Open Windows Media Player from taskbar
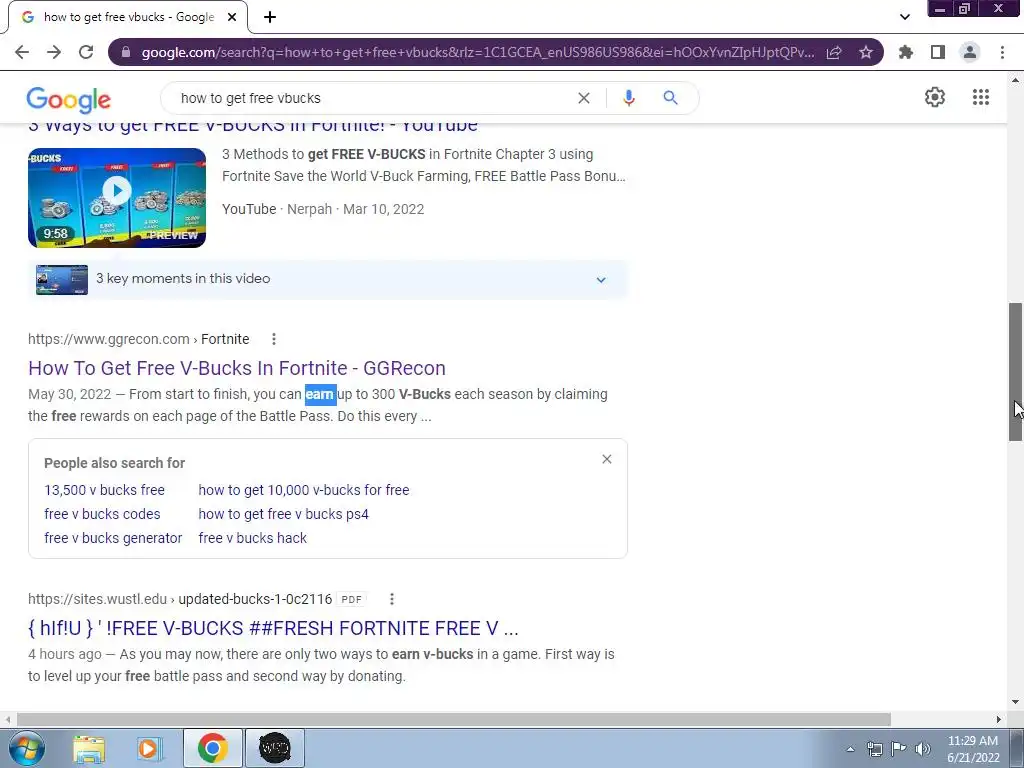The width and height of the screenshot is (1024, 768). pyautogui.click(x=149, y=748)
